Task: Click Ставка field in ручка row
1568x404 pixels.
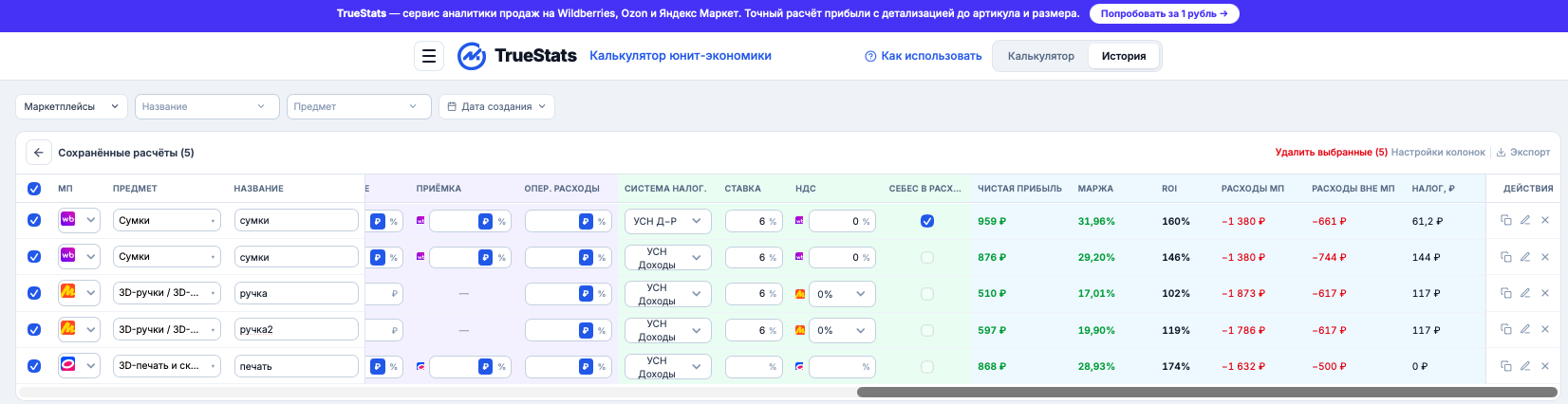Action: click(754, 294)
